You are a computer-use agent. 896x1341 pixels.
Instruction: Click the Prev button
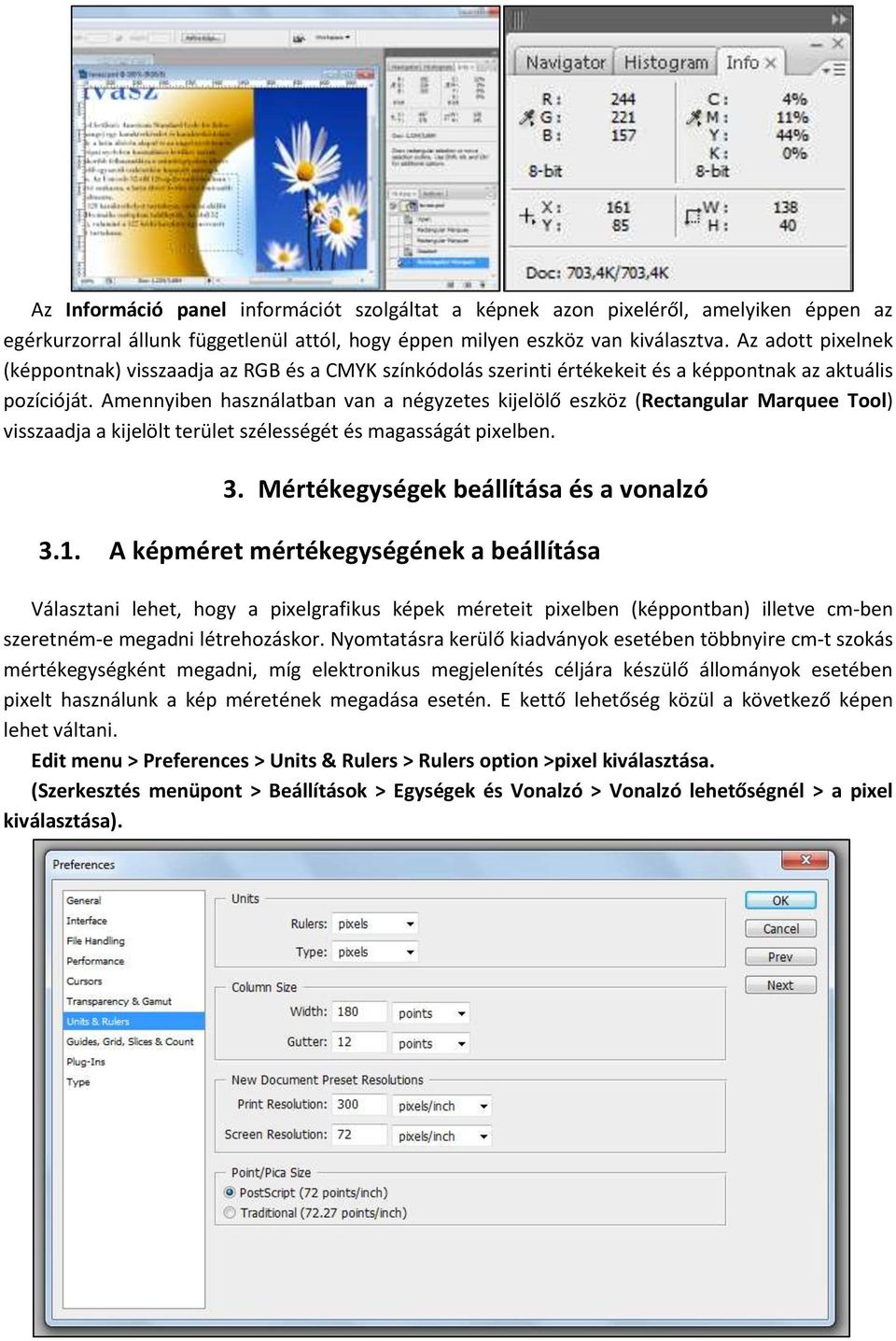coord(780,956)
